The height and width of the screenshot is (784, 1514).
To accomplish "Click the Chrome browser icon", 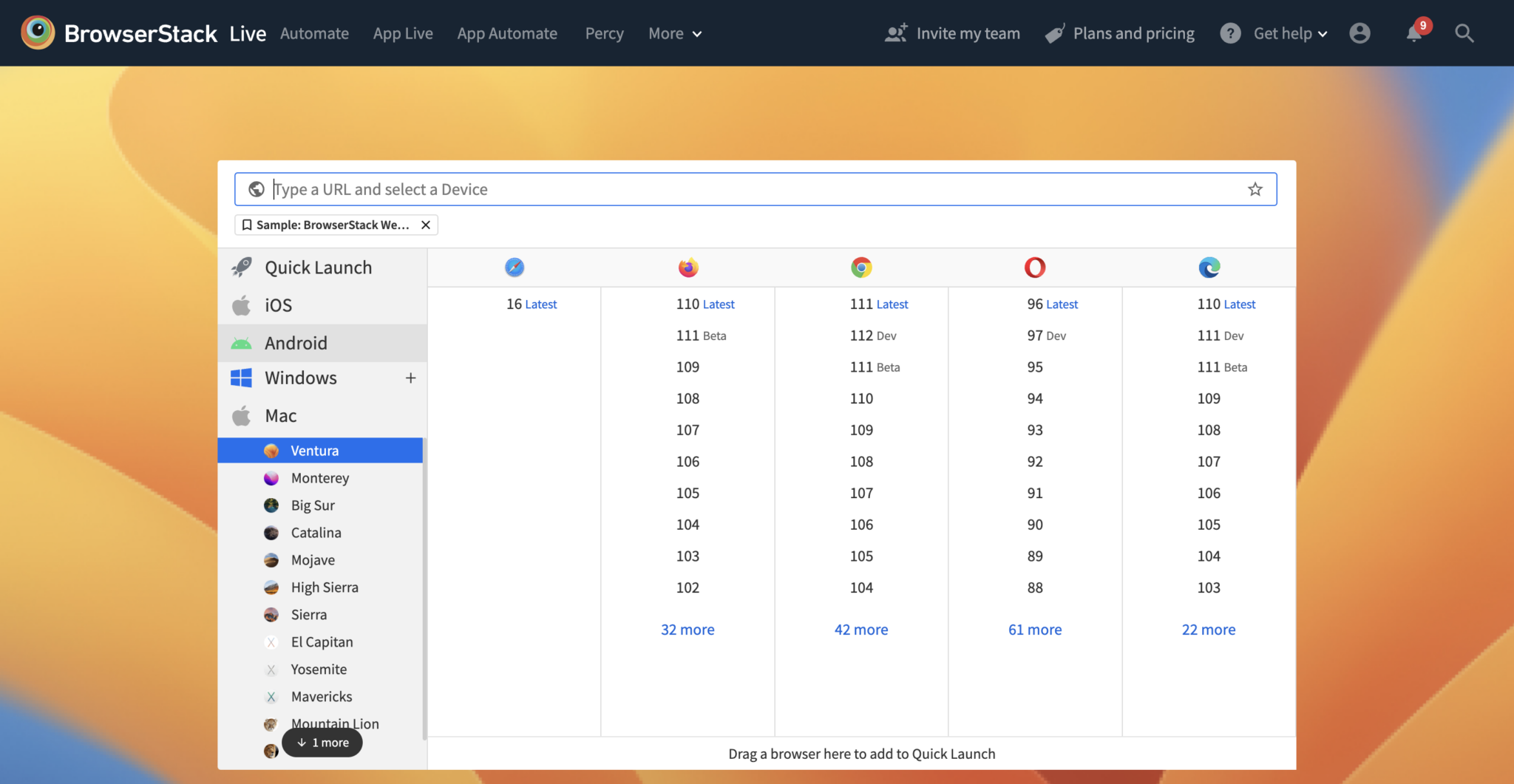I will point(861,267).
